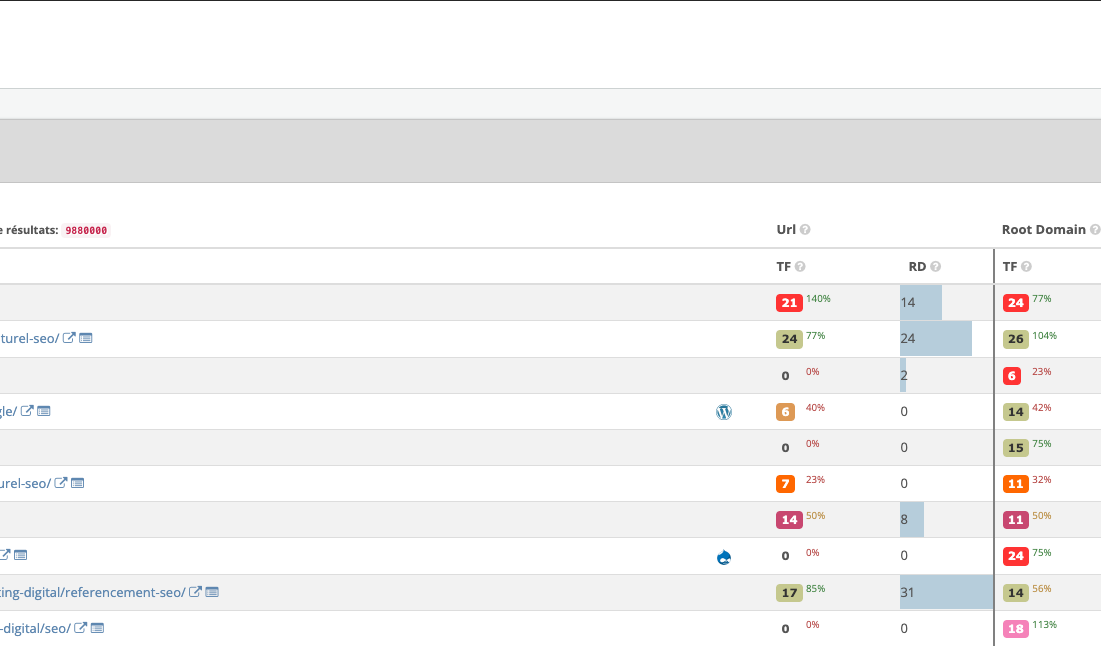The width and height of the screenshot is (1101, 661).
Task: Open help icon beside Root Domain header
Action: (x=1095, y=230)
